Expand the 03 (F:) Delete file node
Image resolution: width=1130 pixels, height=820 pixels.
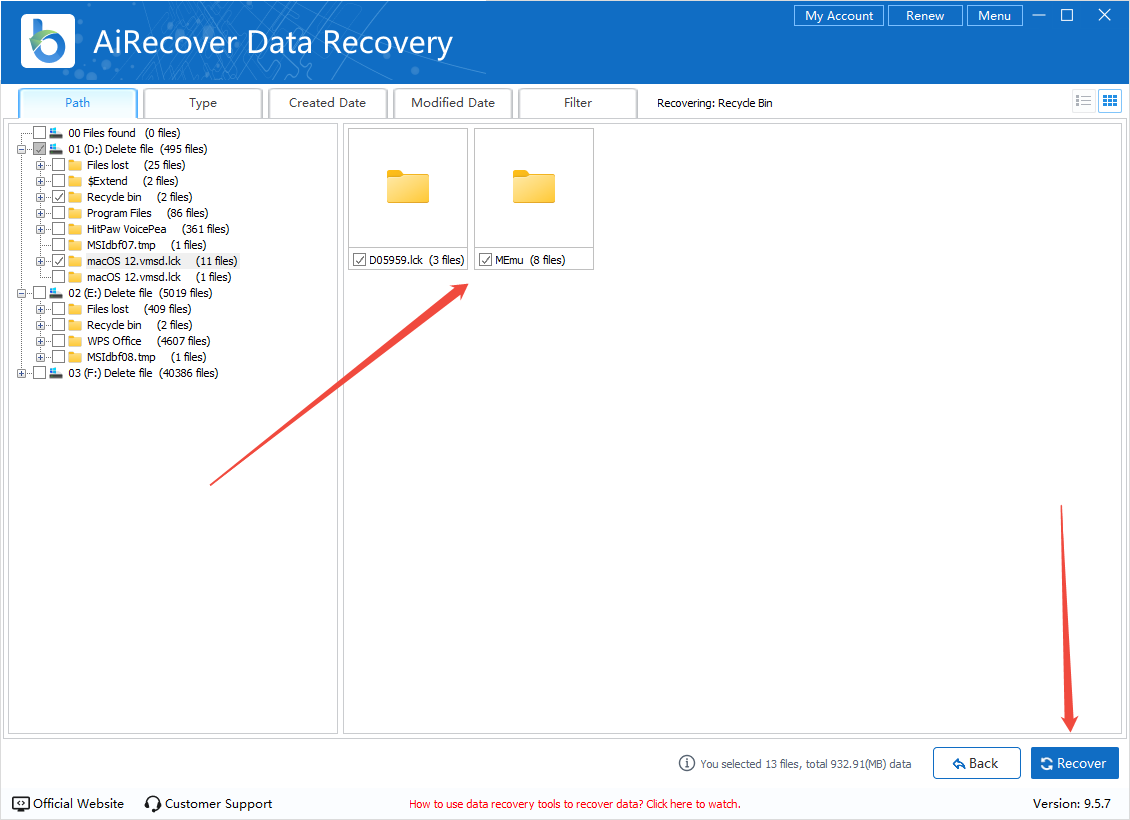22,373
